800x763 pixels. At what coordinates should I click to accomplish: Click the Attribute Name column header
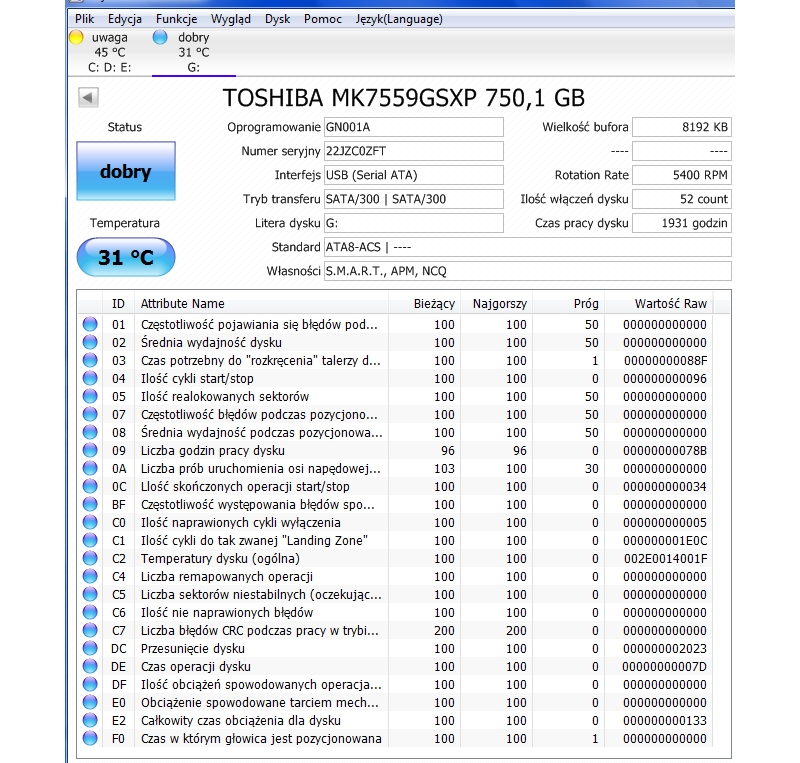(261, 304)
